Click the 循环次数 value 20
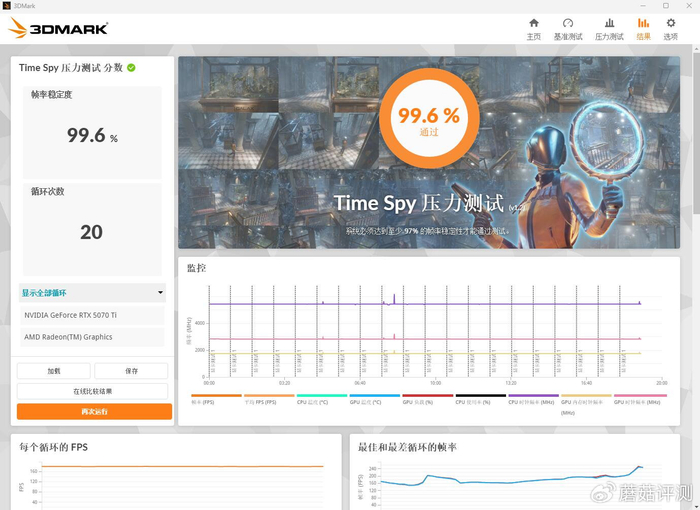The height and width of the screenshot is (510, 700). pyautogui.click(x=92, y=232)
